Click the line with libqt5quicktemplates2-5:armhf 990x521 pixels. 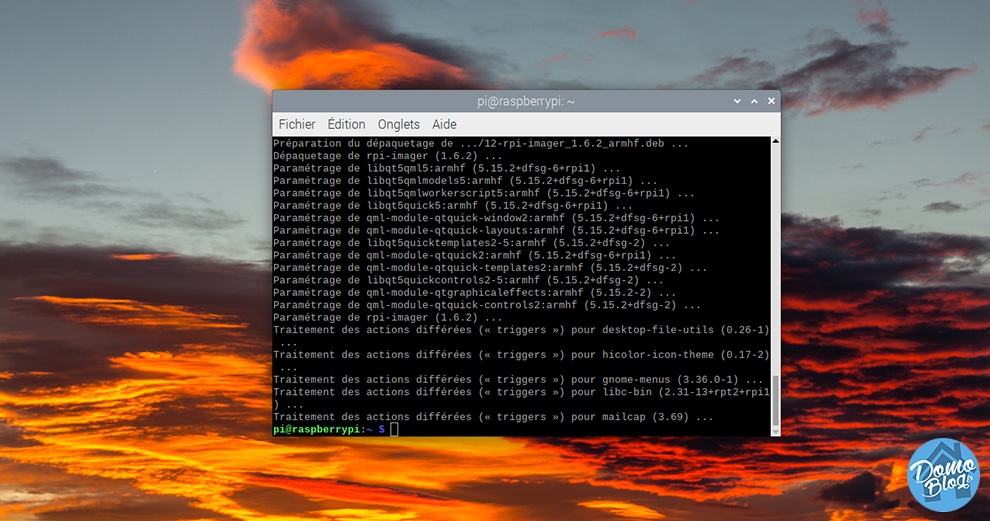click(x=471, y=243)
